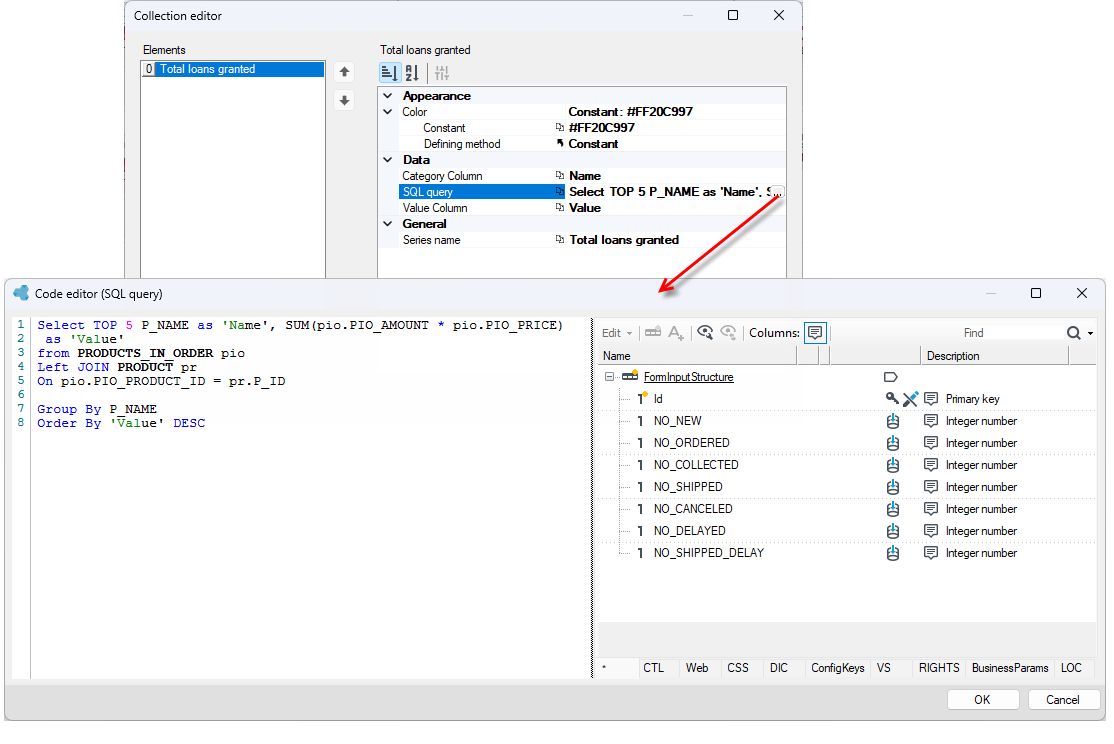
Task: Toggle alphabetical sorting in property grid
Action: click(x=412, y=72)
